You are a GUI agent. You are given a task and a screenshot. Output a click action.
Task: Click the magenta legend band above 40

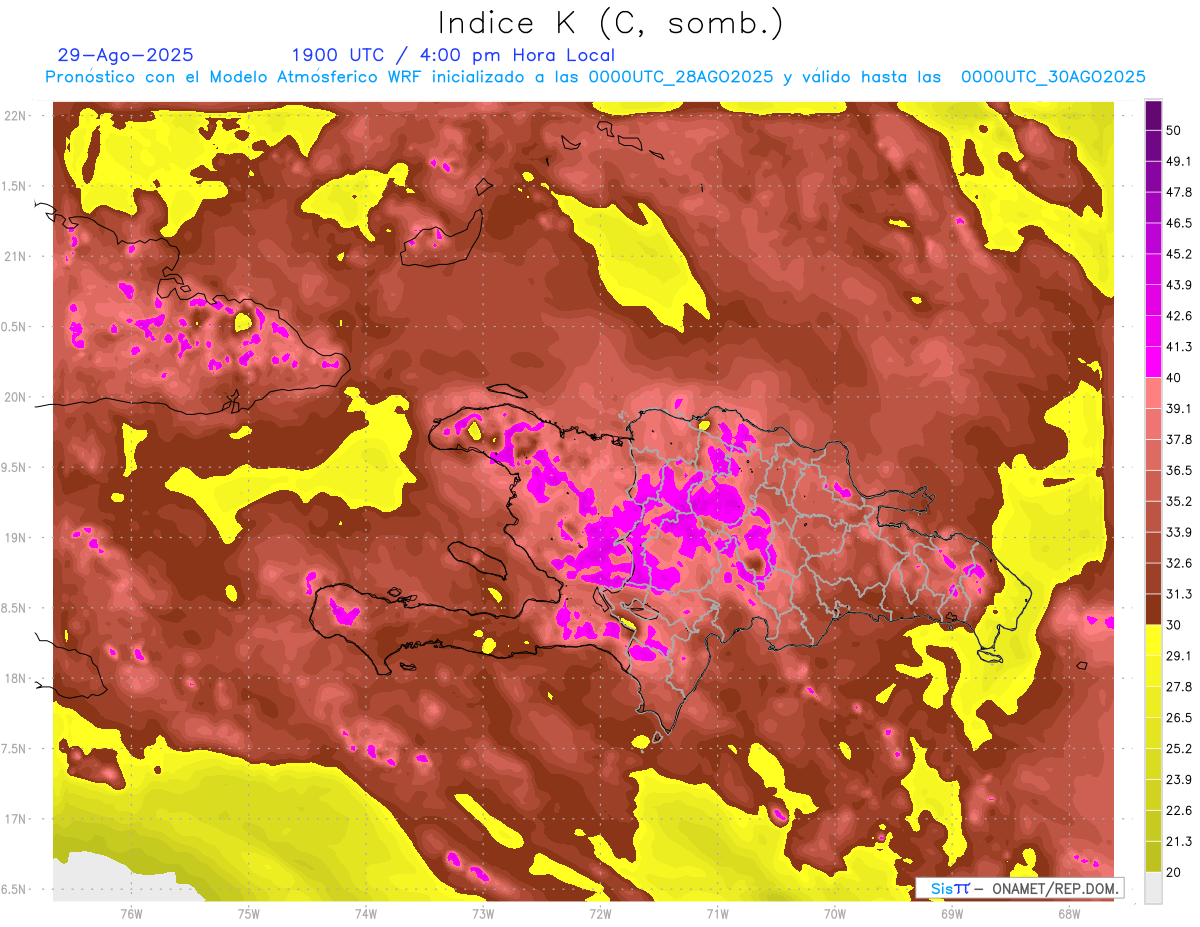(1153, 362)
